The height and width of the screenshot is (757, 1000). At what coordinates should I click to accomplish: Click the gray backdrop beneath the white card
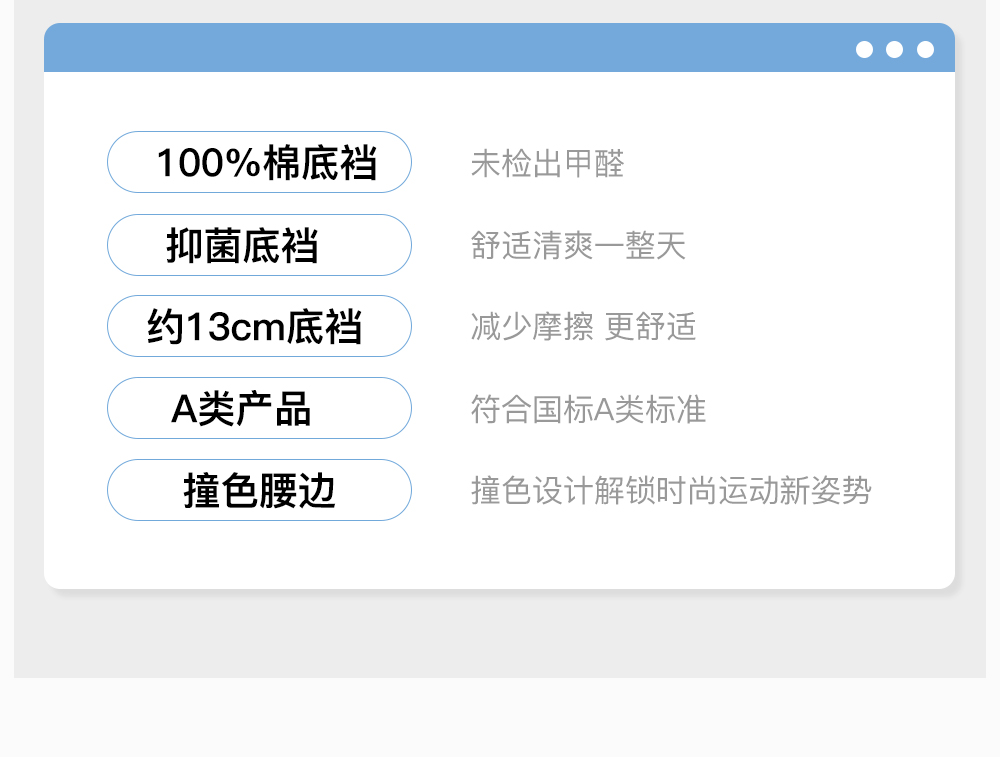point(500,635)
